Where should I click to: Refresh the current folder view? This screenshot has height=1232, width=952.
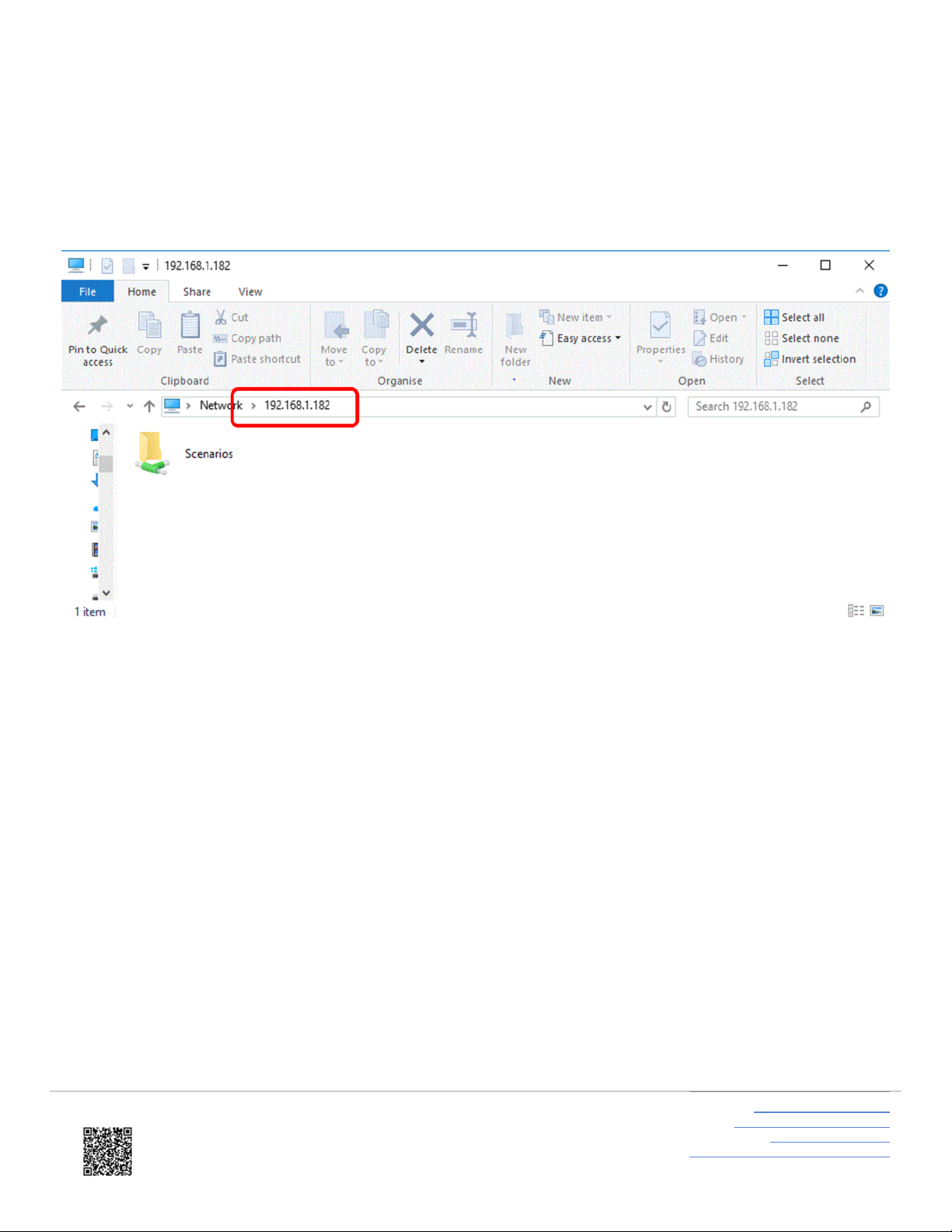coord(666,407)
